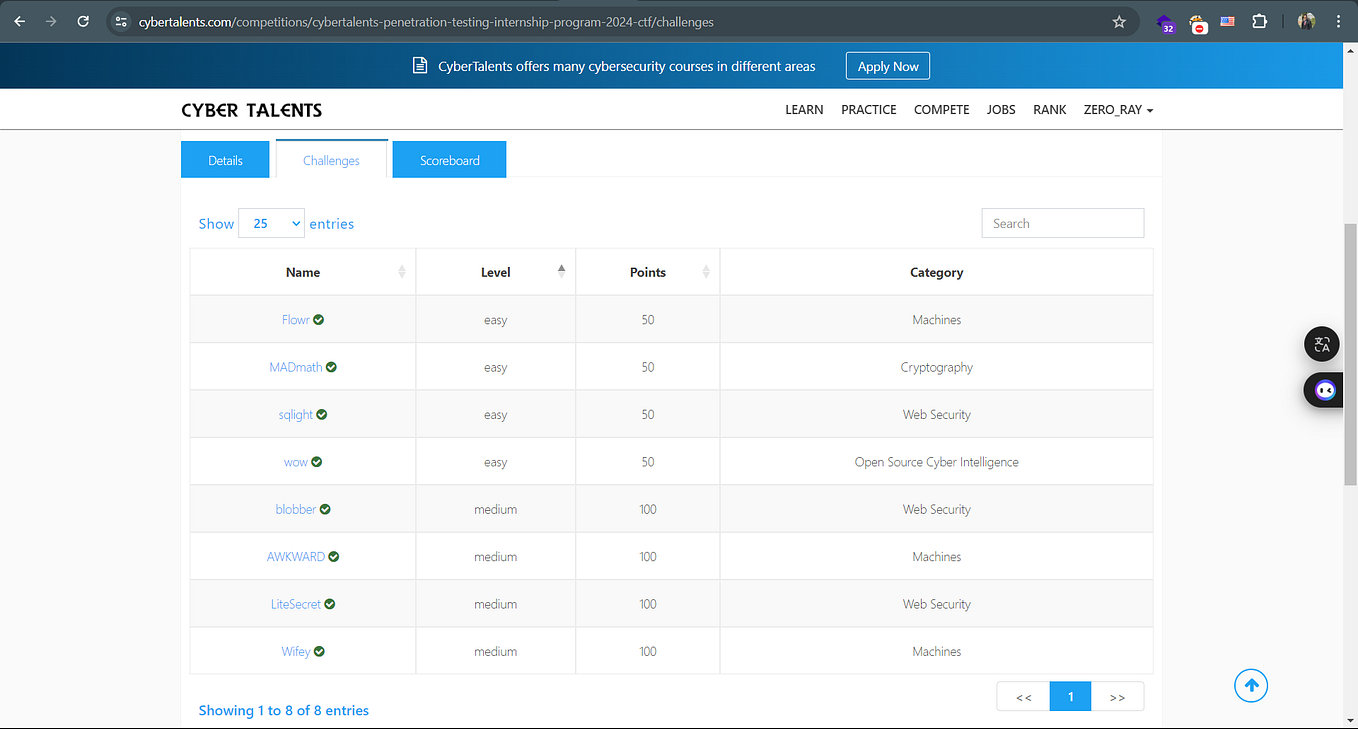Image resolution: width=1358 pixels, height=729 pixels.
Task: Open the purple badge extension showing 32
Action: pyautogui.click(x=1164, y=21)
